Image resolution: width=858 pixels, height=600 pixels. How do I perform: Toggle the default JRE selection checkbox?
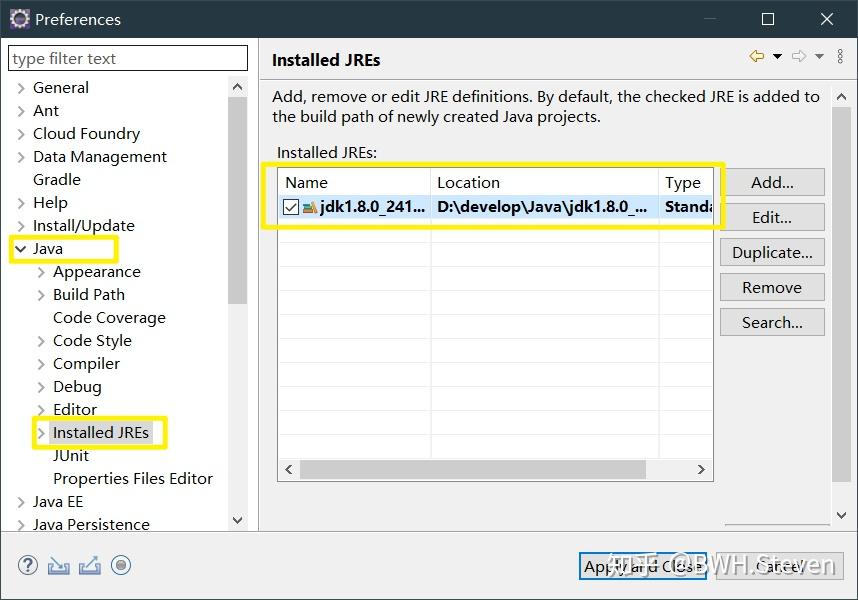(x=290, y=206)
